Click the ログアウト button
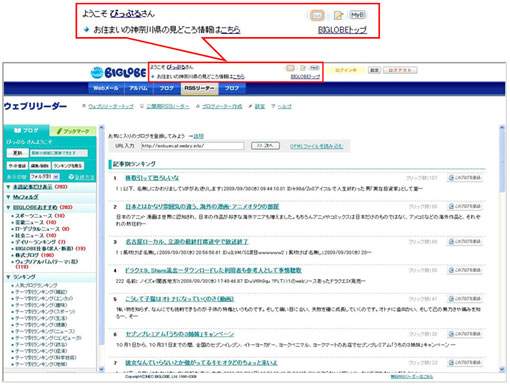This screenshot has height=385, width=510. click(400, 70)
